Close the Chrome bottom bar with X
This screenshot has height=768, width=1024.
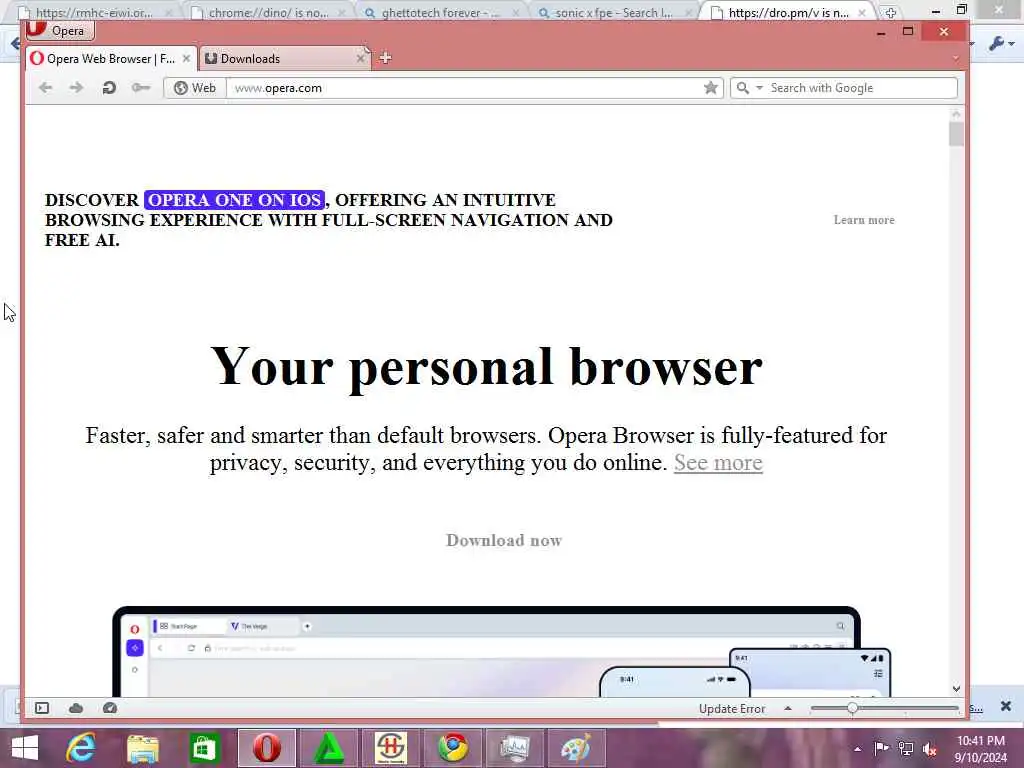[1006, 706]
